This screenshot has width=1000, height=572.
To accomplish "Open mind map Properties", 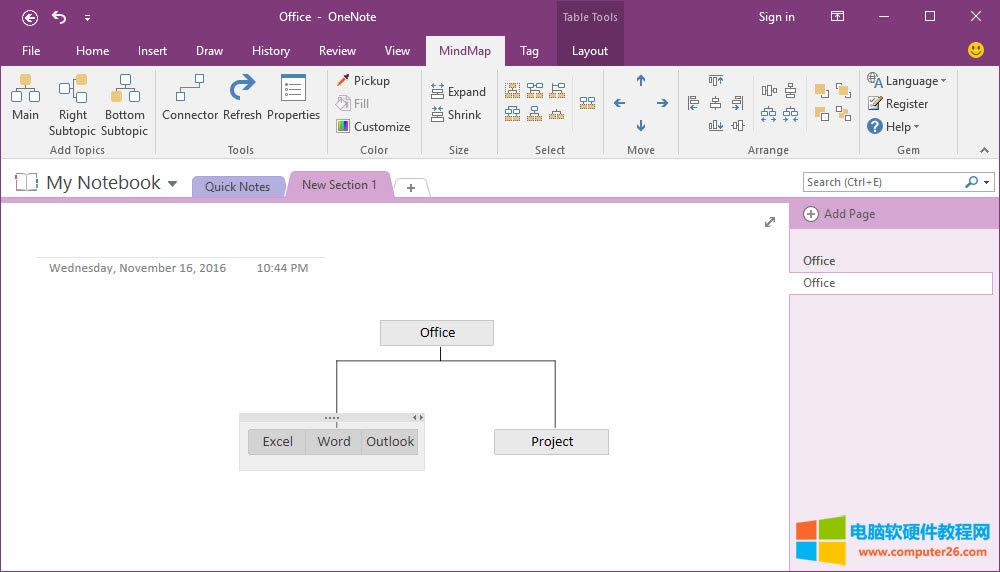I will click(293, 100).
